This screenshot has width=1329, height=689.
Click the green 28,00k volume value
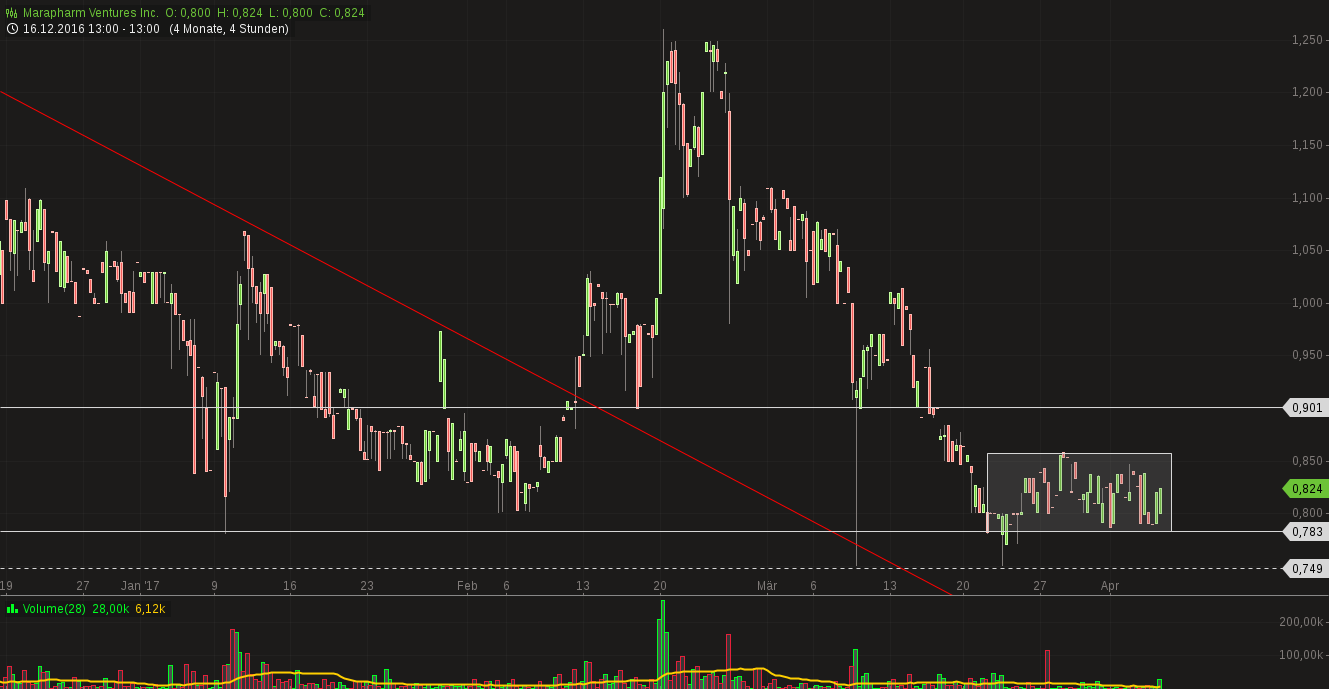click(113, 609)
